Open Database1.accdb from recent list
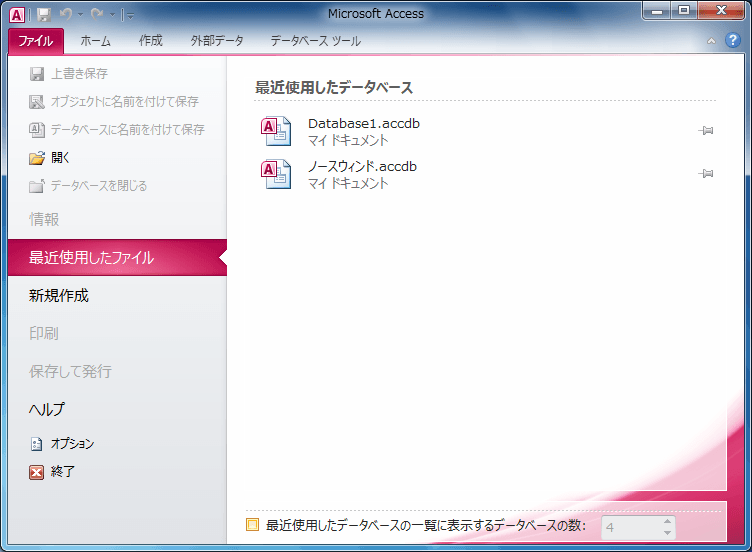752x552 pixels. 364,124
